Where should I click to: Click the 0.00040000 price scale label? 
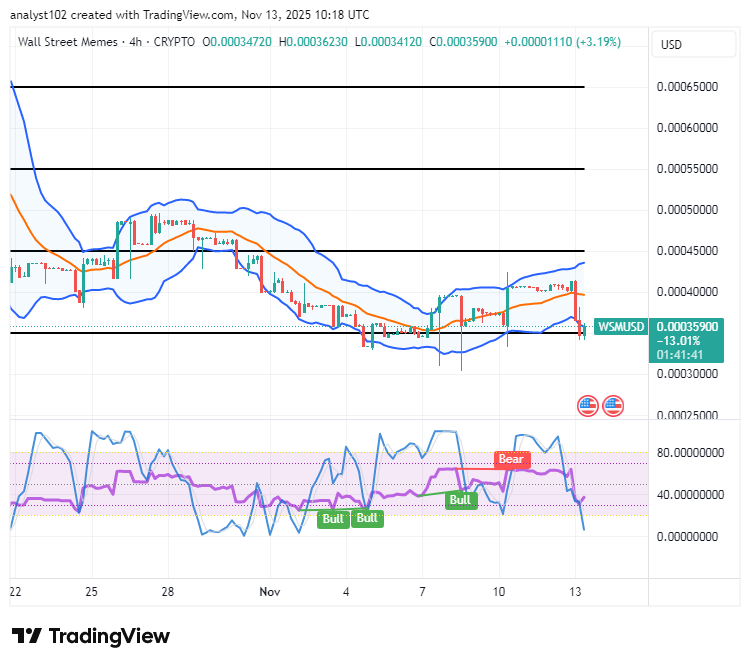(687, 292)
